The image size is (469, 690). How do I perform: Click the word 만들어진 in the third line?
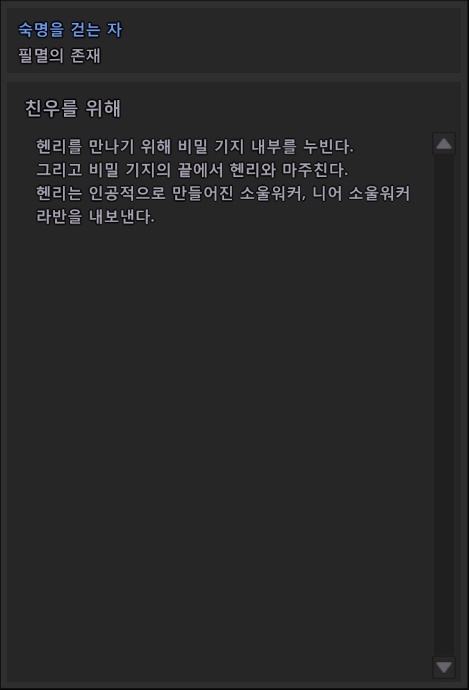pyautogui.click(x=202, y=193)
